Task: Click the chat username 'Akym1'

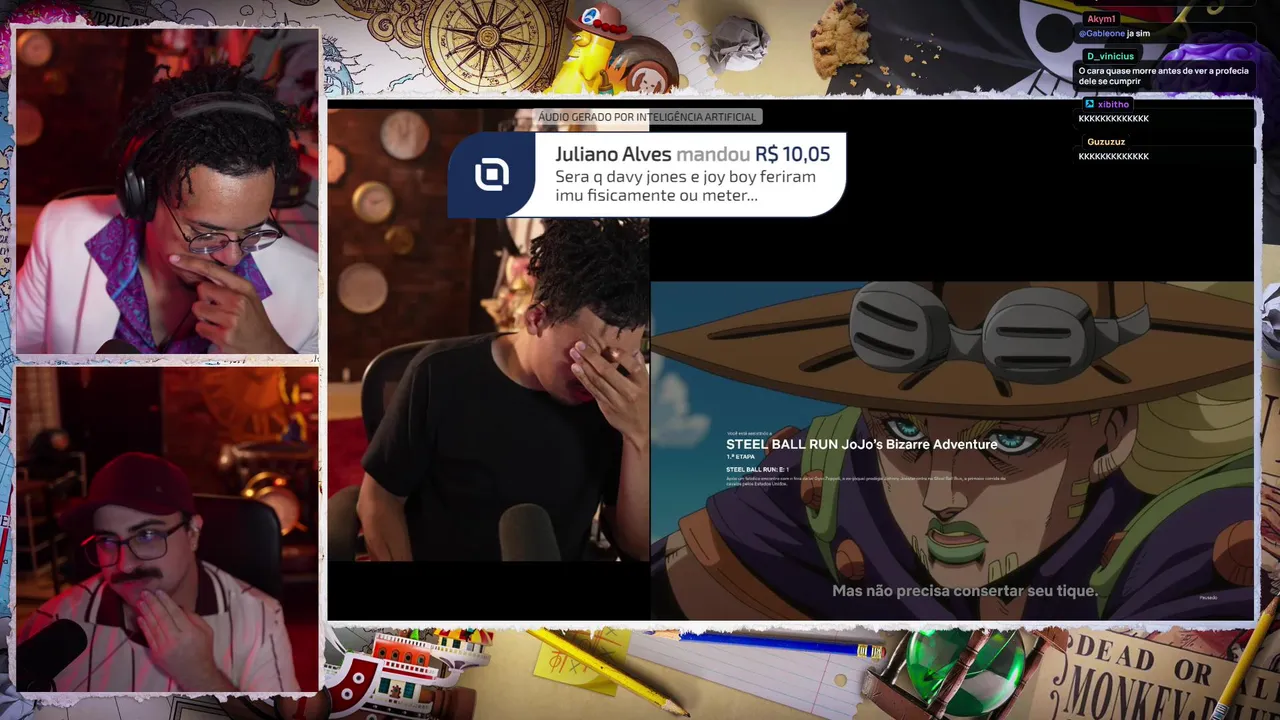Action: click(x=1101, y=19)
